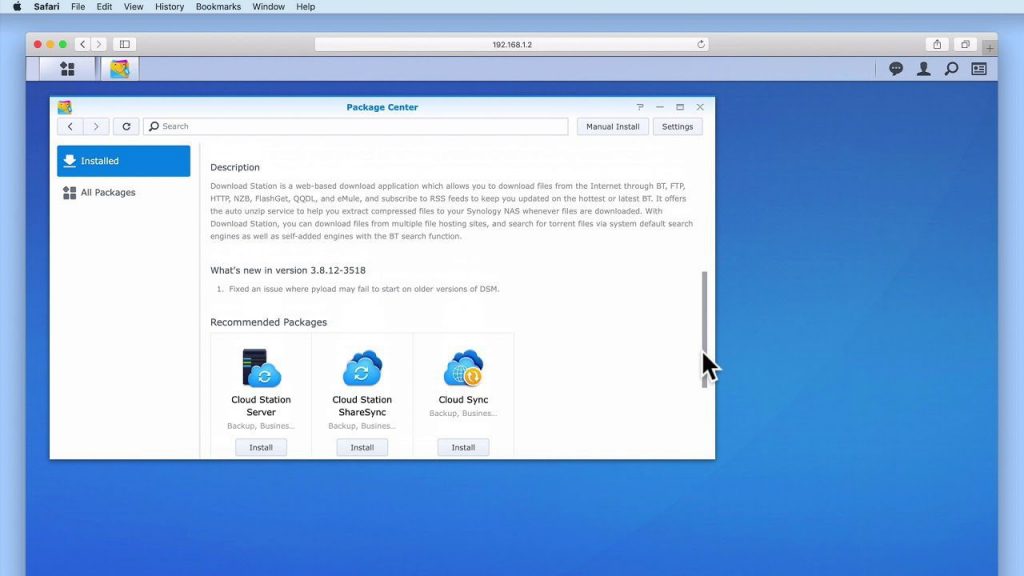Go back in Package Center
This screenshot has height=576, width=1024.
70,127
